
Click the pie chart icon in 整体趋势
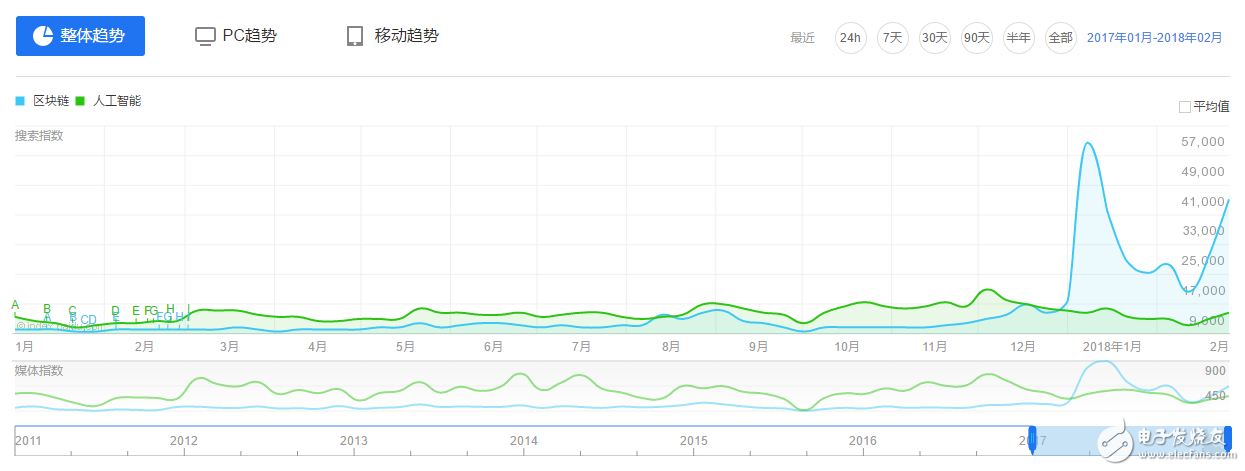click(x=43, y=36)
